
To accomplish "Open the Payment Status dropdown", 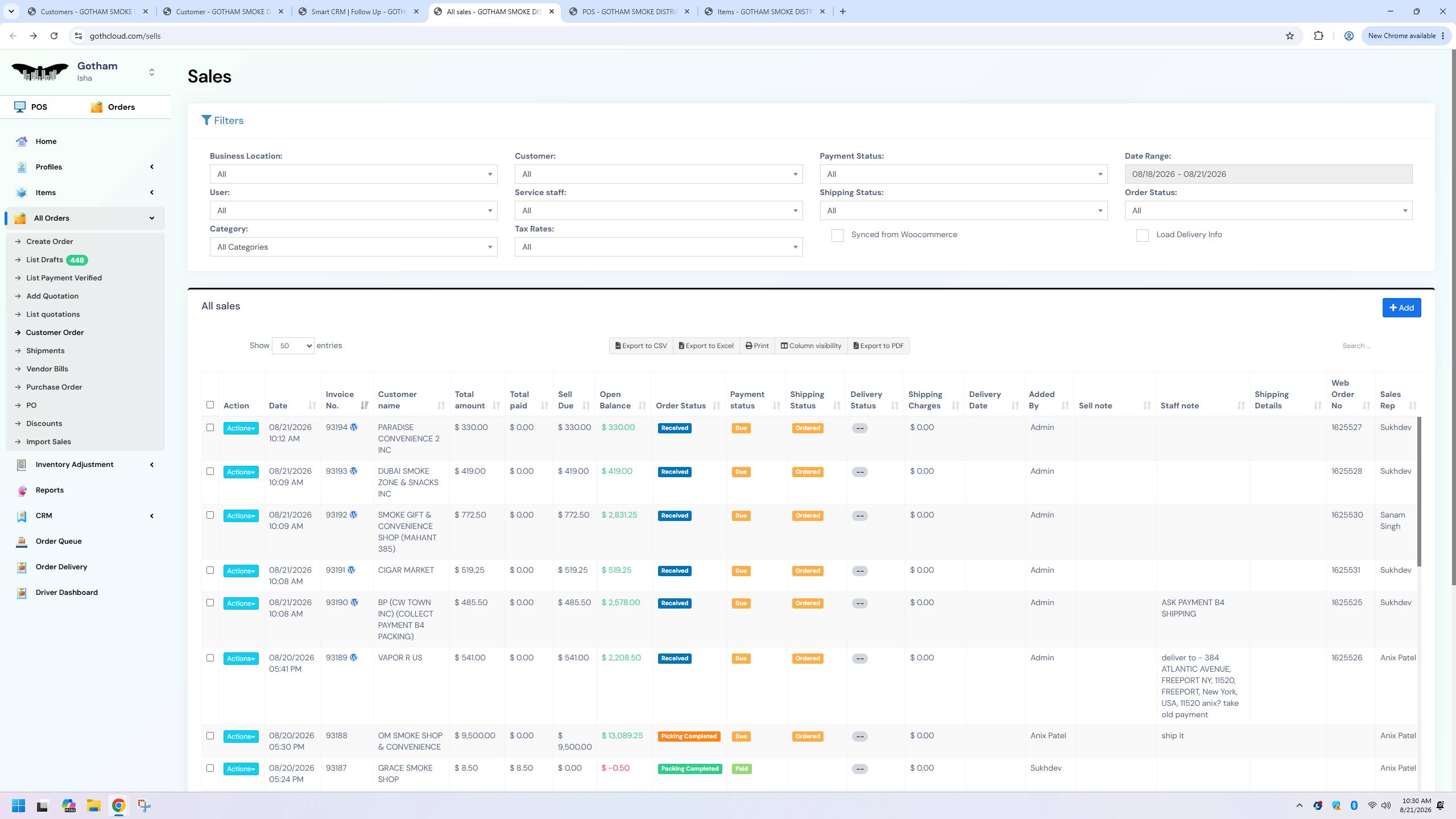I will pos(963,174).
